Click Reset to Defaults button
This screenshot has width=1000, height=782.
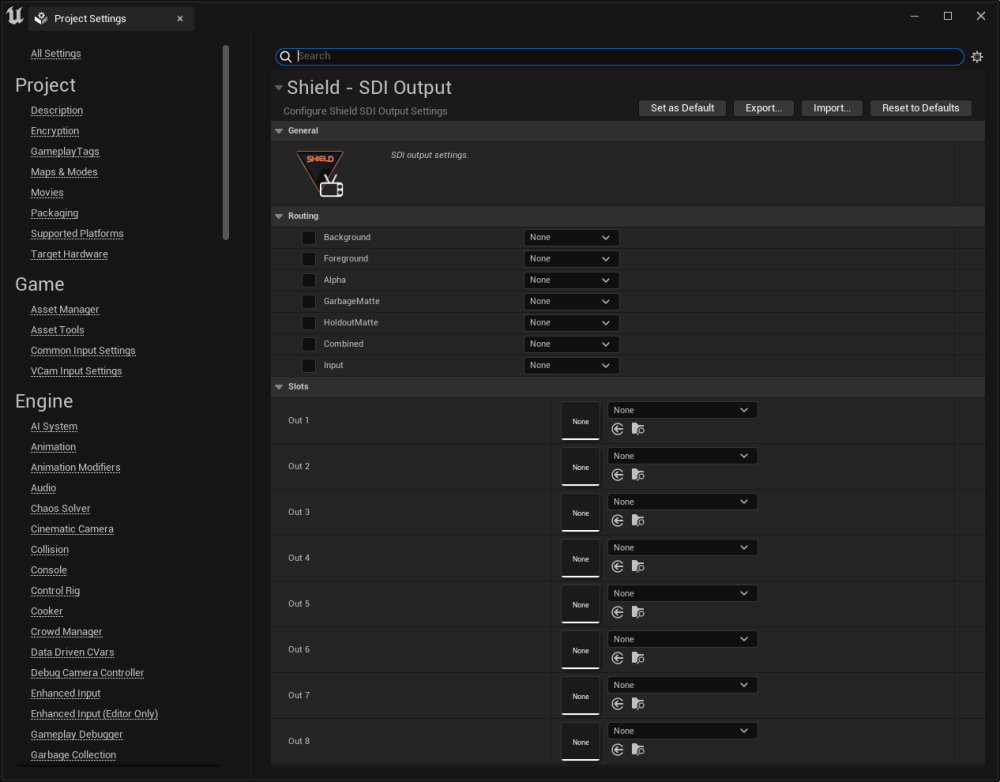920,108
